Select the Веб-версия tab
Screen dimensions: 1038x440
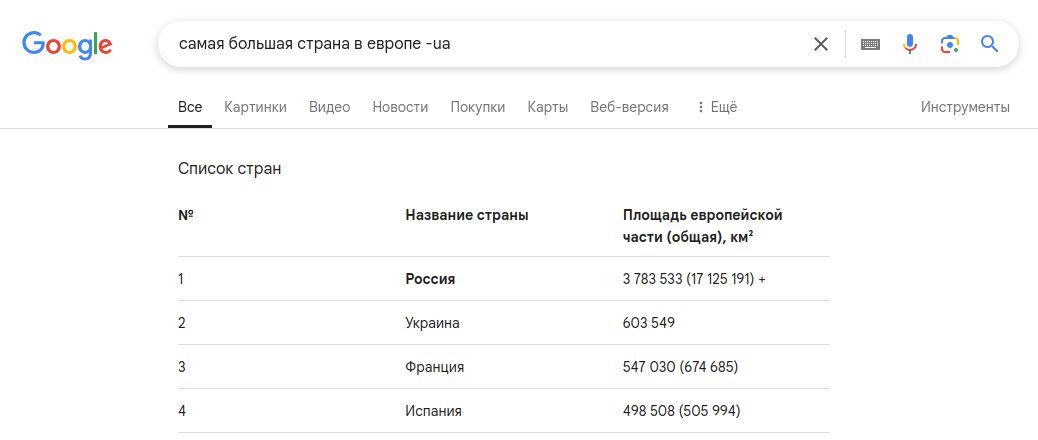point(629,107)
